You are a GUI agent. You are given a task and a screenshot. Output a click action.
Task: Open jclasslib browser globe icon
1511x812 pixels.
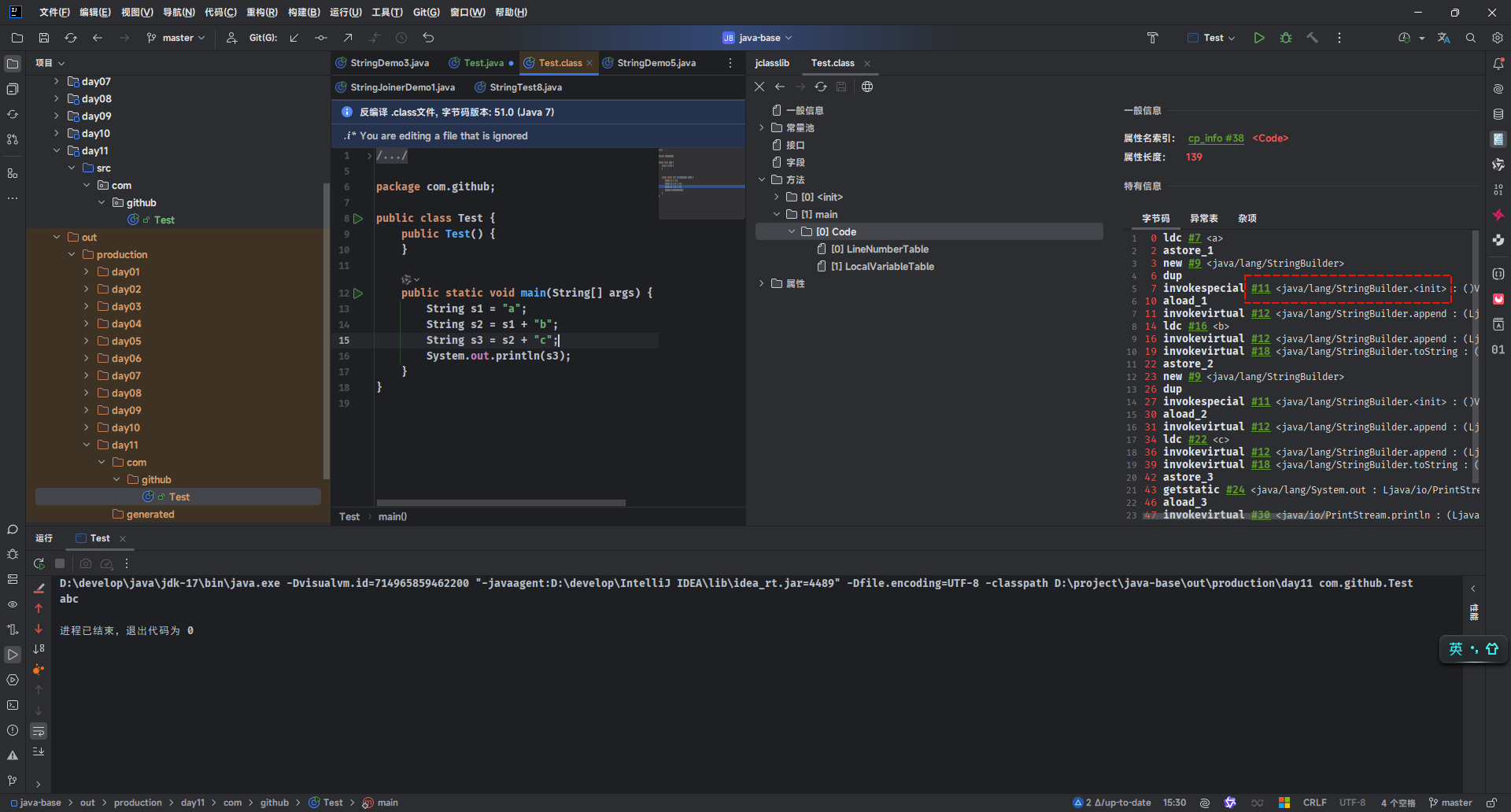(867, 87)
